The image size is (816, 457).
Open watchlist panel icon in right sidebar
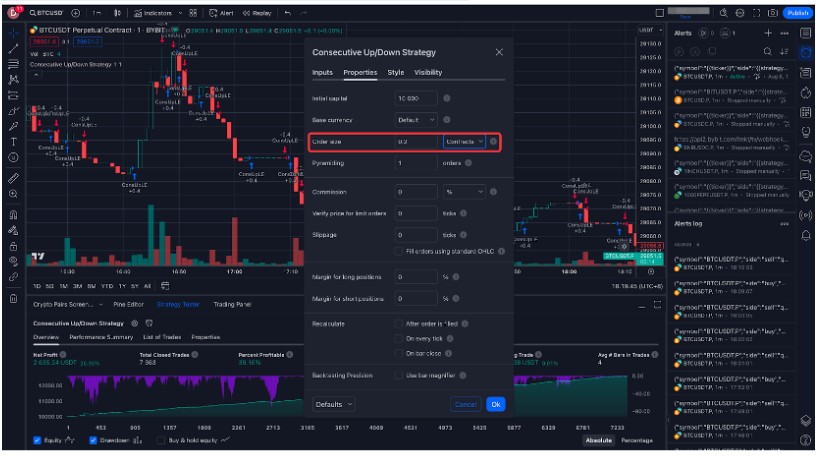coord(806,33)
